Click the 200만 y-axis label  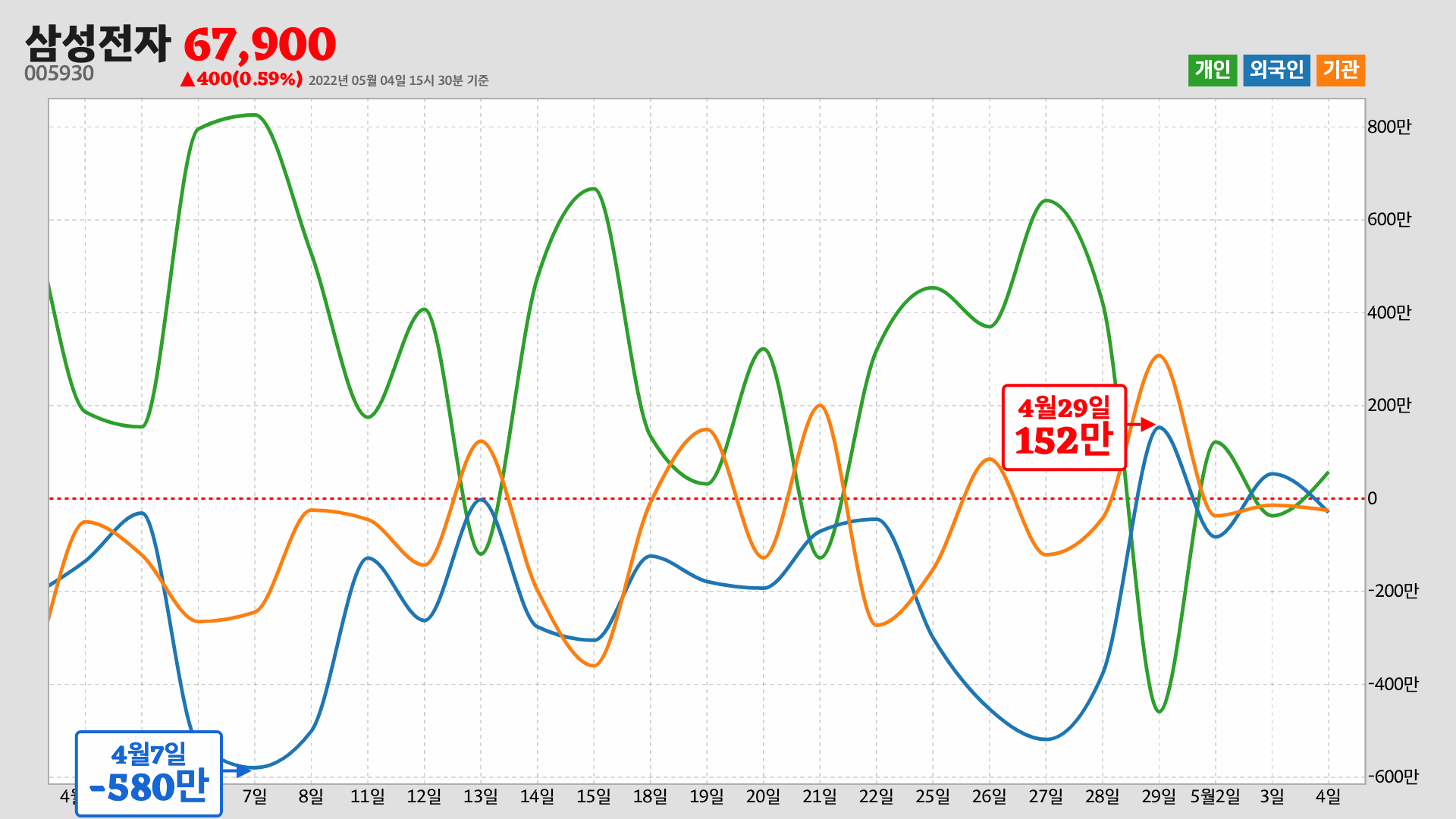(x=1389, y=405)
